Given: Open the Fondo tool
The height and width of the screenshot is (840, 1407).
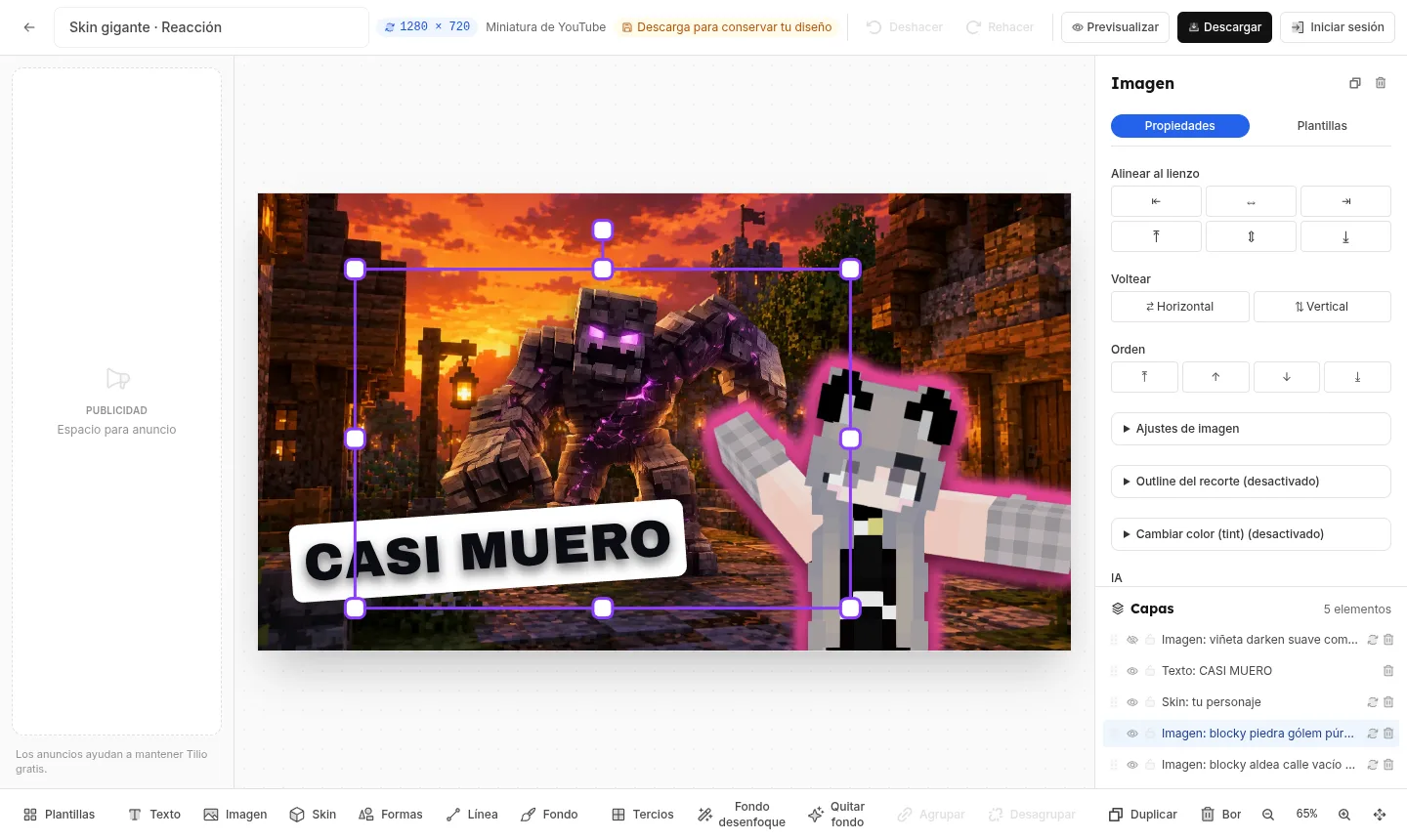Looking at the screenshot, I should pyautogui.click(x=549, y=815).
